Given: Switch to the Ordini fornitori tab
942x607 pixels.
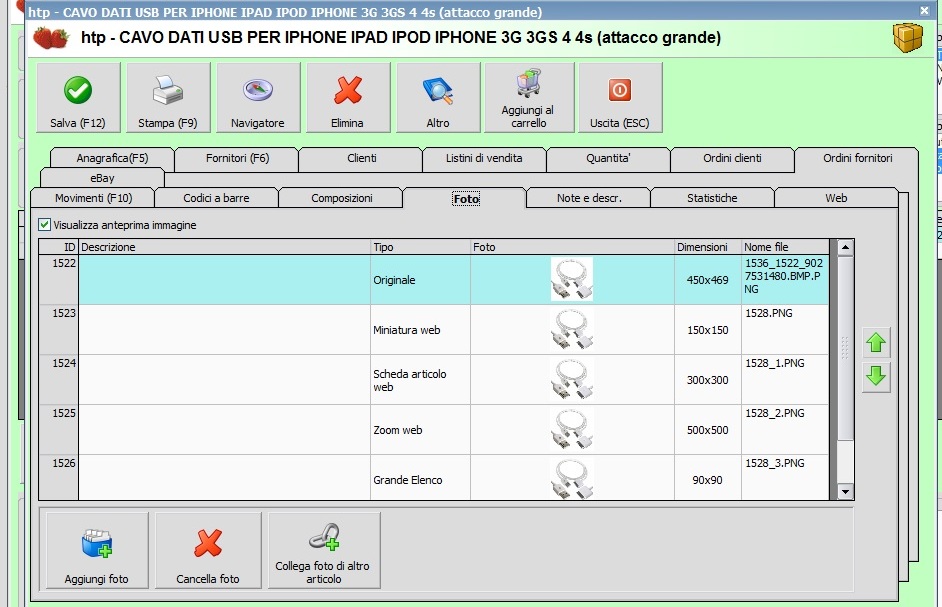Looking at the screenshot, I should coord(857,158).
